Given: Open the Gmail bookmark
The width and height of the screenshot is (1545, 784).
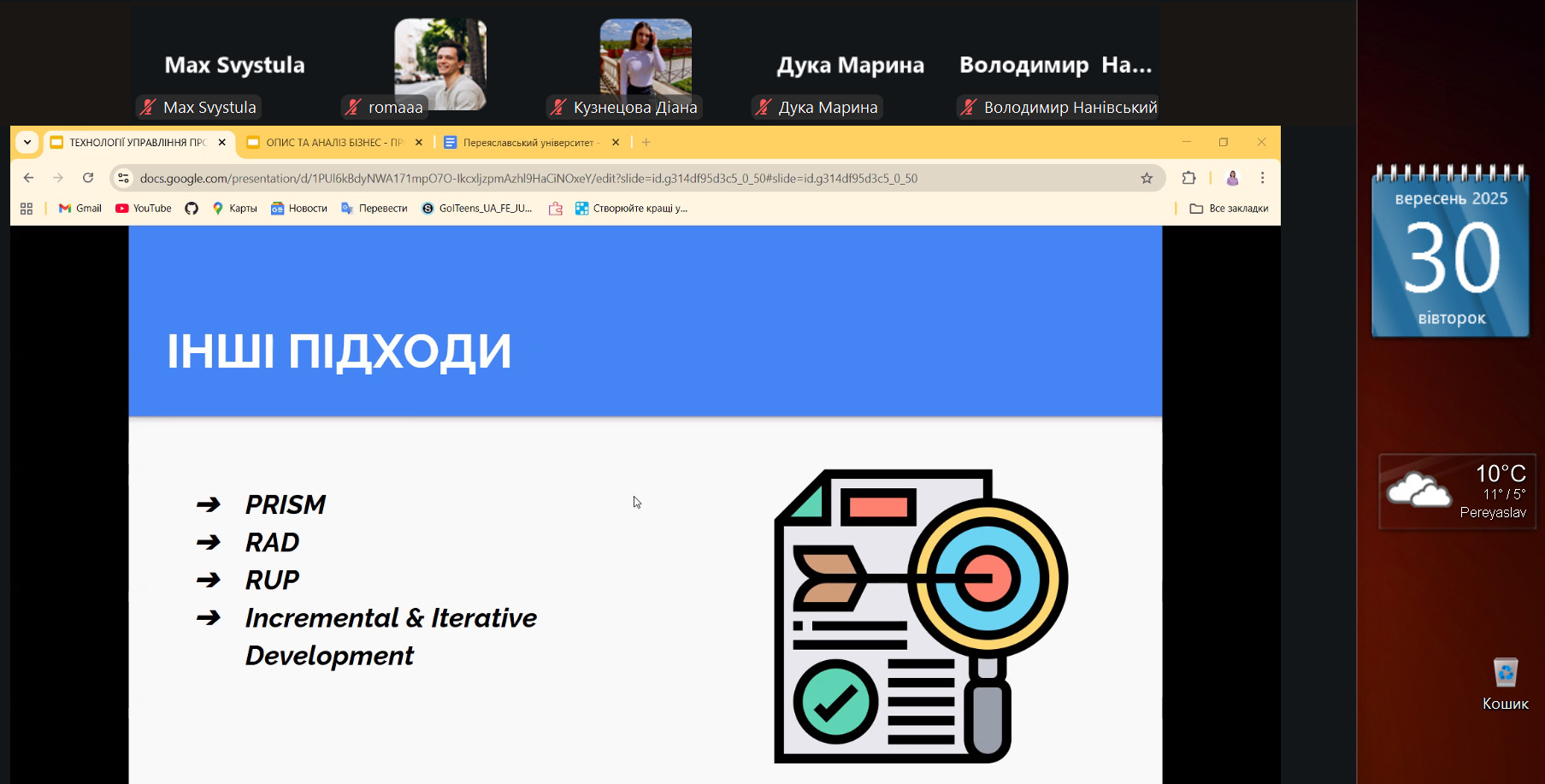Looking at the screenshot, I should pyautogui.click(x=80, y=209).
